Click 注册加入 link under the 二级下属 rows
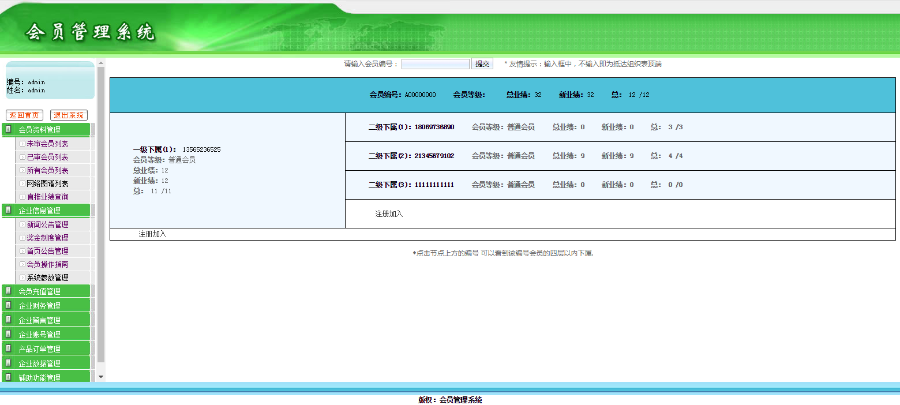The height and width of the screenshot is (405, 900). click(x=389, y=214)
